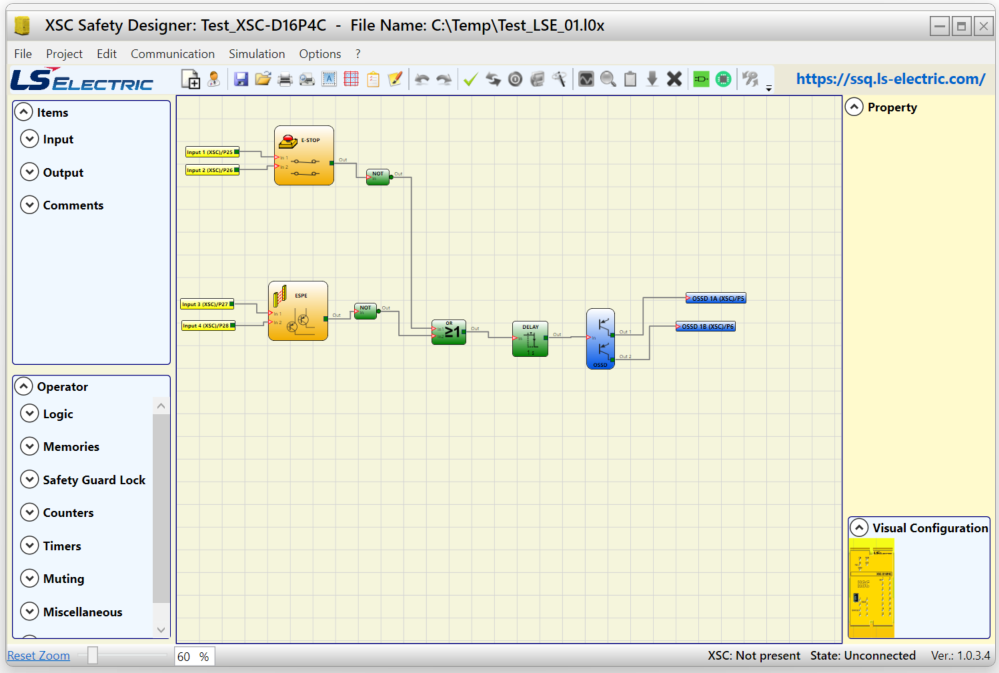999x673 pixels.
Task: Open the ? help menu
Action: [x=358, y=54]
